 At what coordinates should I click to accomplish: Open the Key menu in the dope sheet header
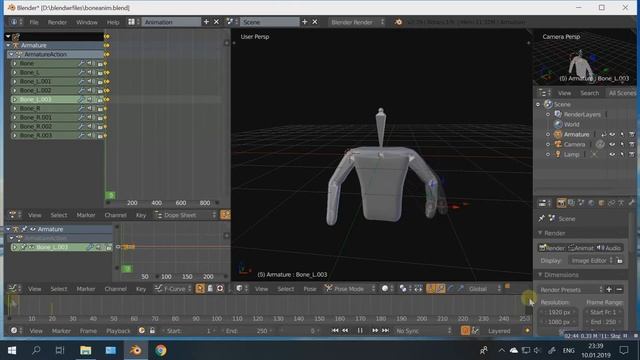pos(140,215)
